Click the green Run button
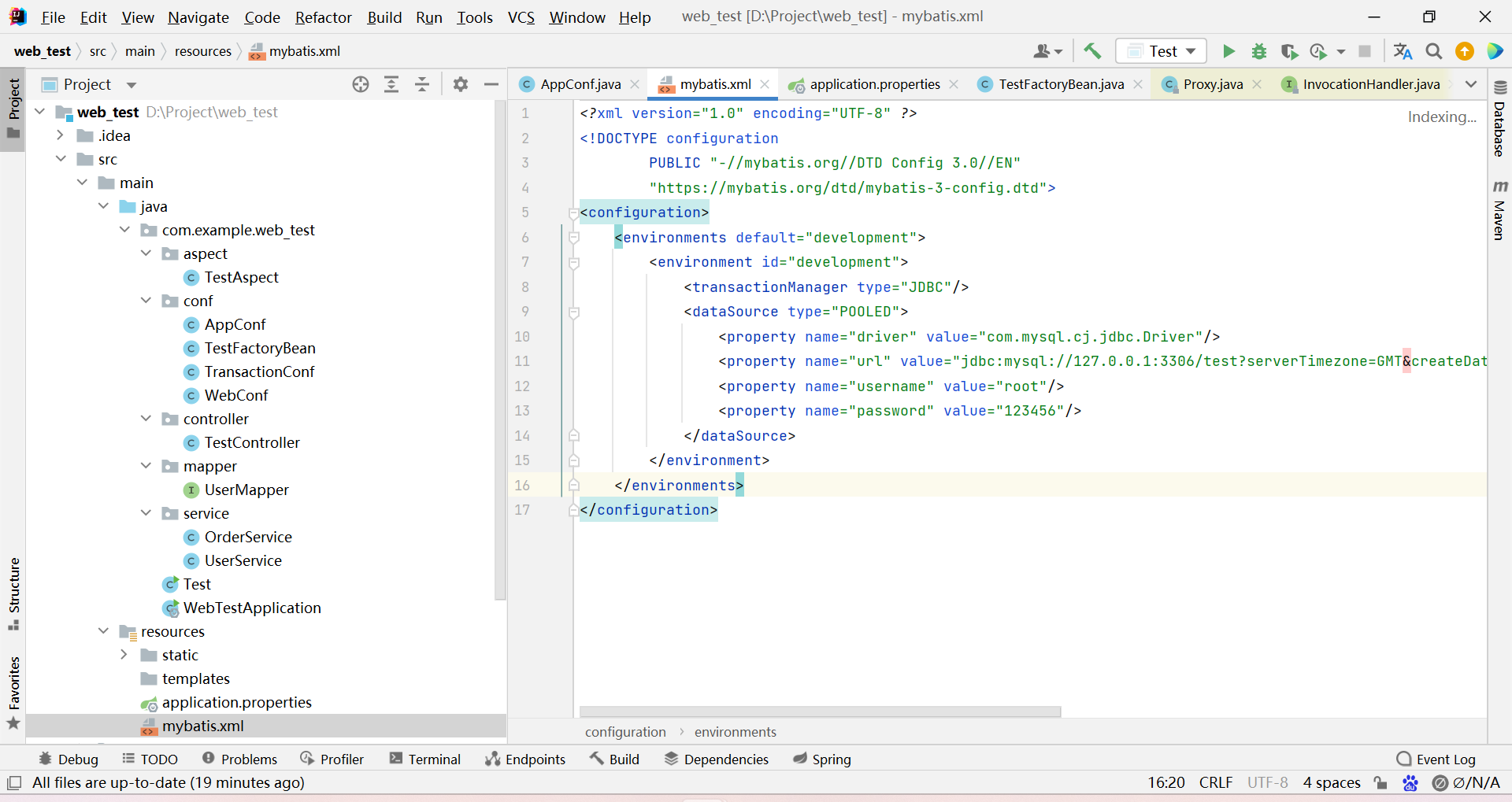This screenshot has height=802, width=1512. coord(1228,51)
